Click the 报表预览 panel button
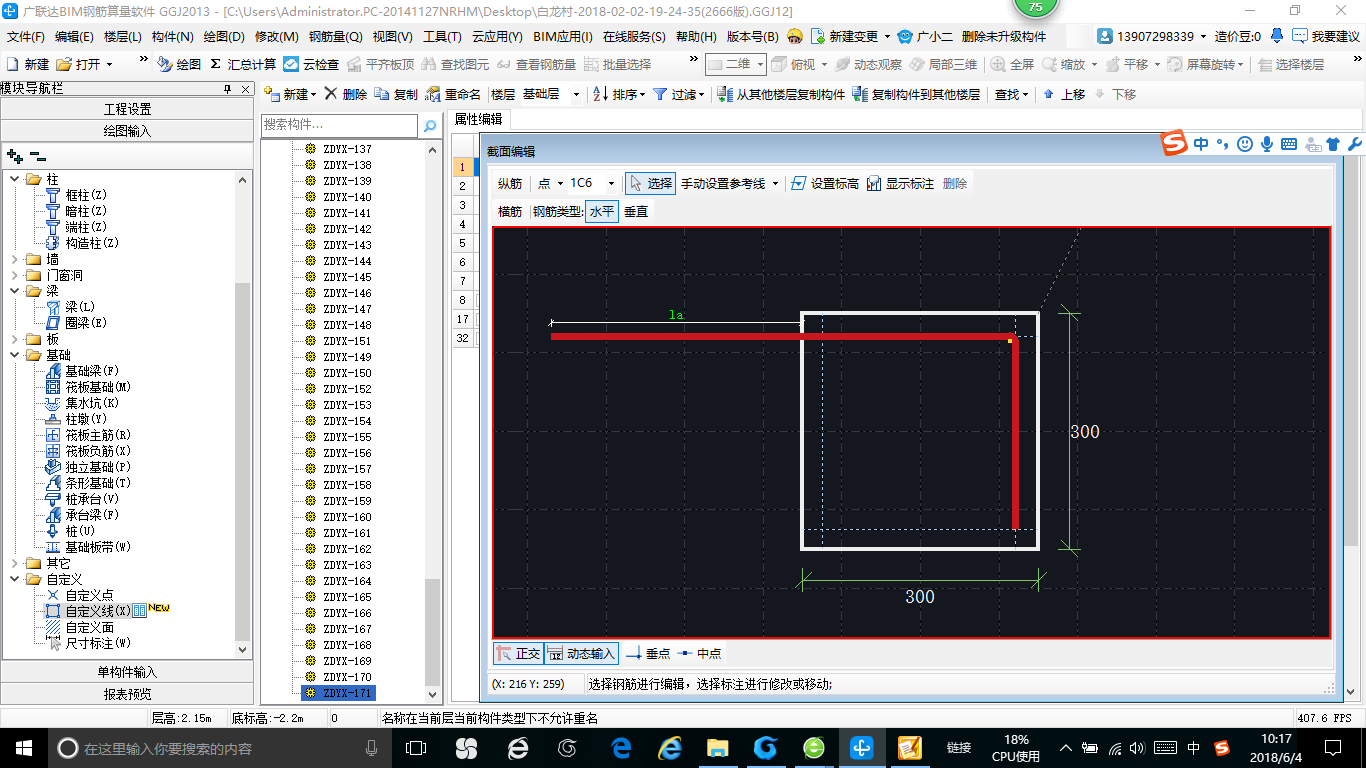The width and height of the screenshot is (1366, 768). (127, 694)
